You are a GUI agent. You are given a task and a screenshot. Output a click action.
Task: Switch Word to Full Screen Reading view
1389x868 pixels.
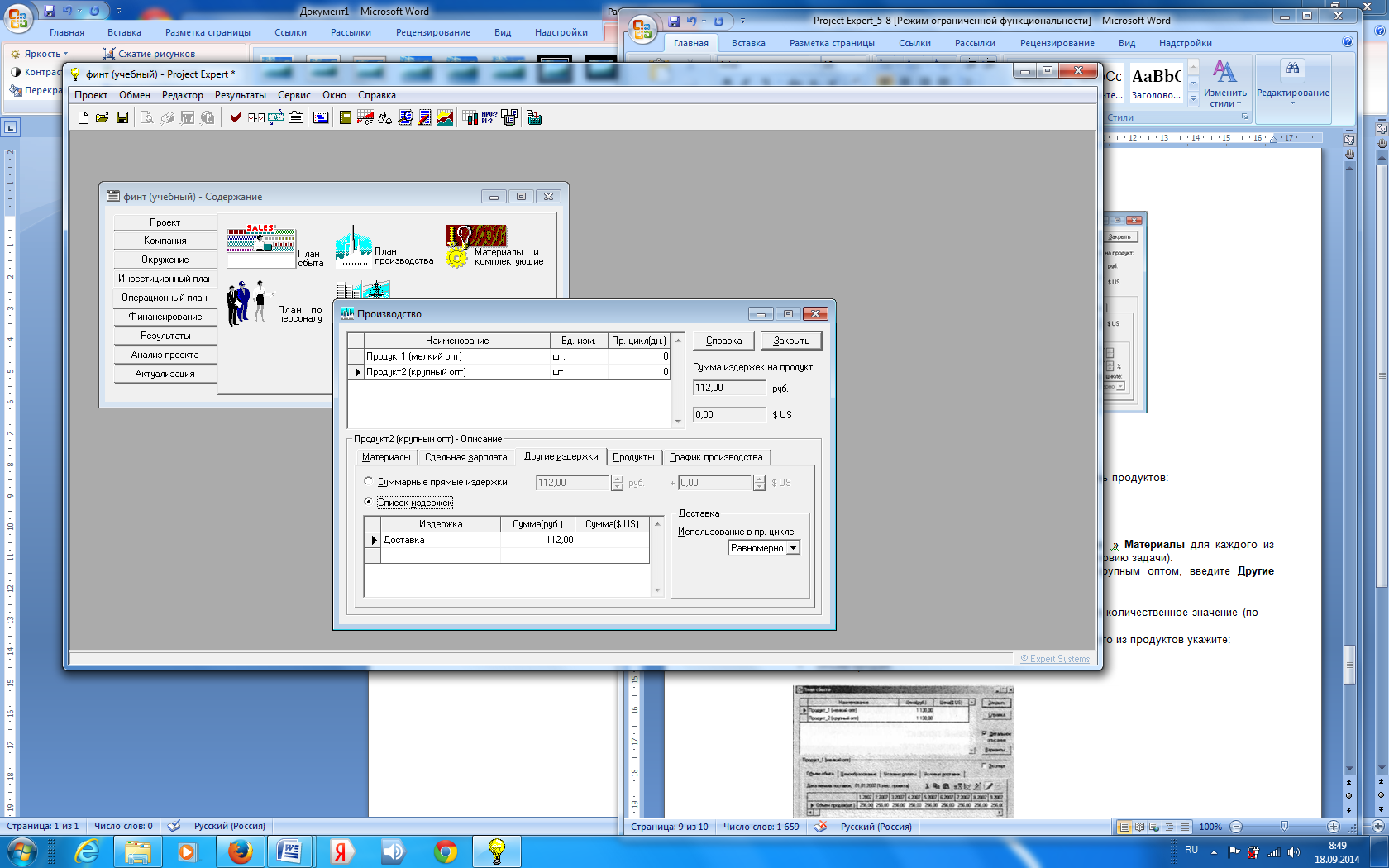click(1139, 827)
